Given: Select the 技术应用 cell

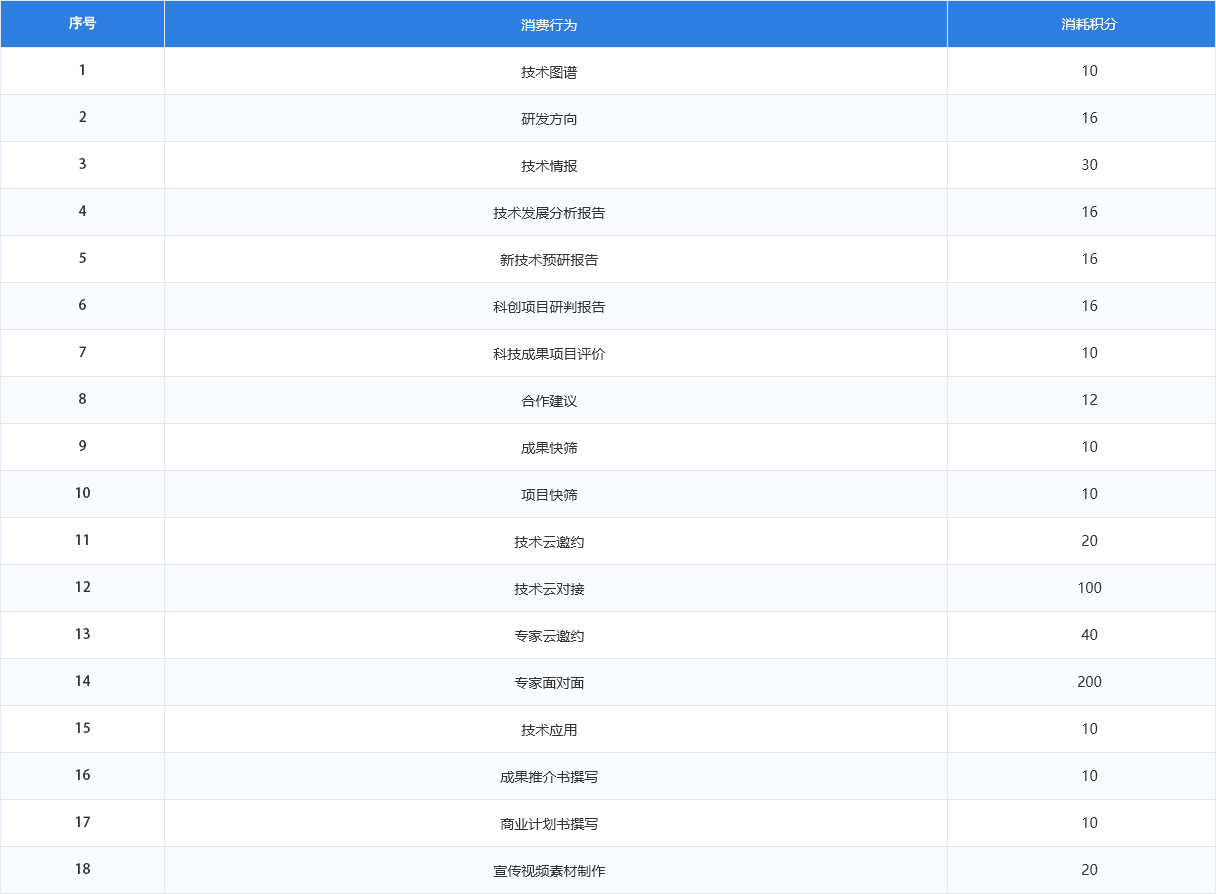Looking at the screenshot, I should click(549, 730).
